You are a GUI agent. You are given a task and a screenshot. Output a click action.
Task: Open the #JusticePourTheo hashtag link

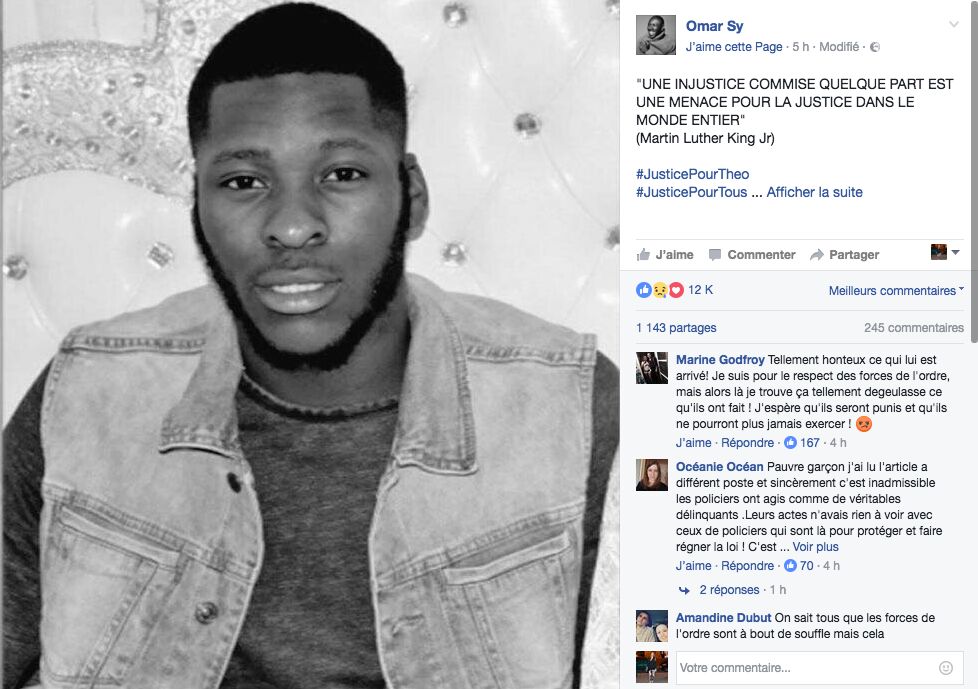[692, 174]
